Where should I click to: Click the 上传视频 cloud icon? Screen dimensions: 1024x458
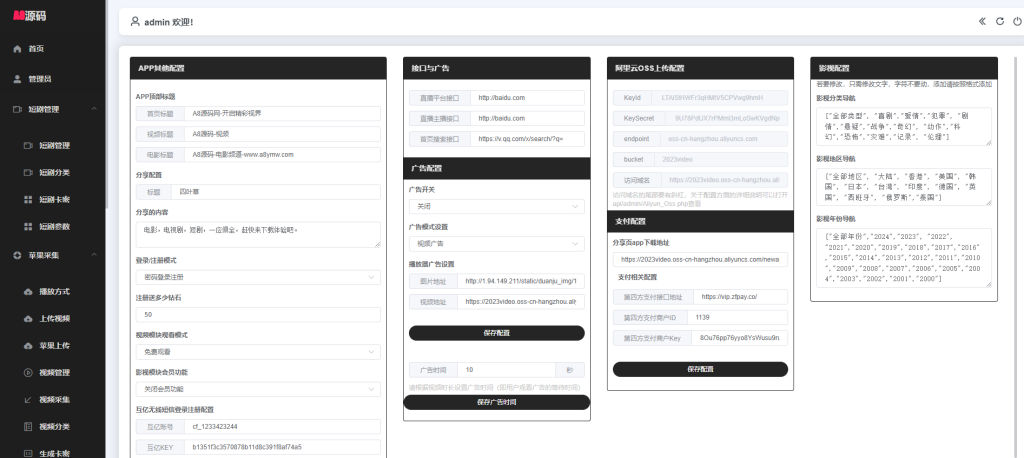pos(28,319)
